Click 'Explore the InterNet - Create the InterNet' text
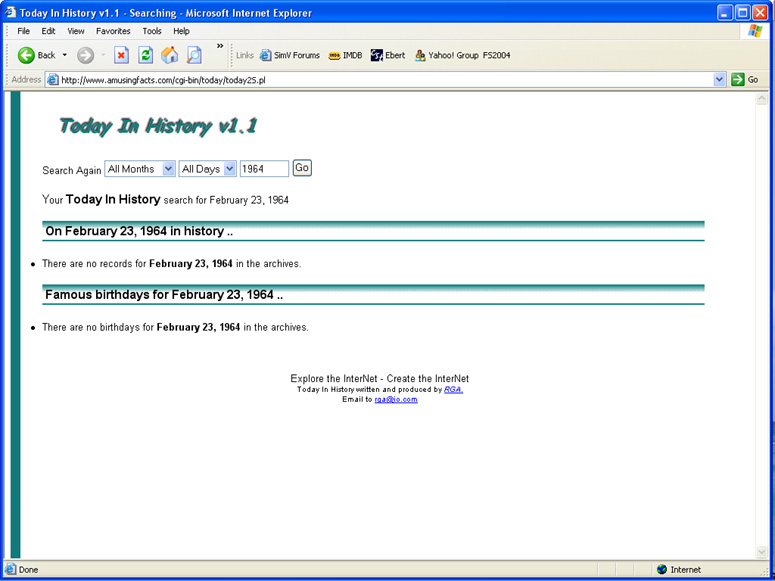This screenshot has width=775, height=581. pos(380,378)
